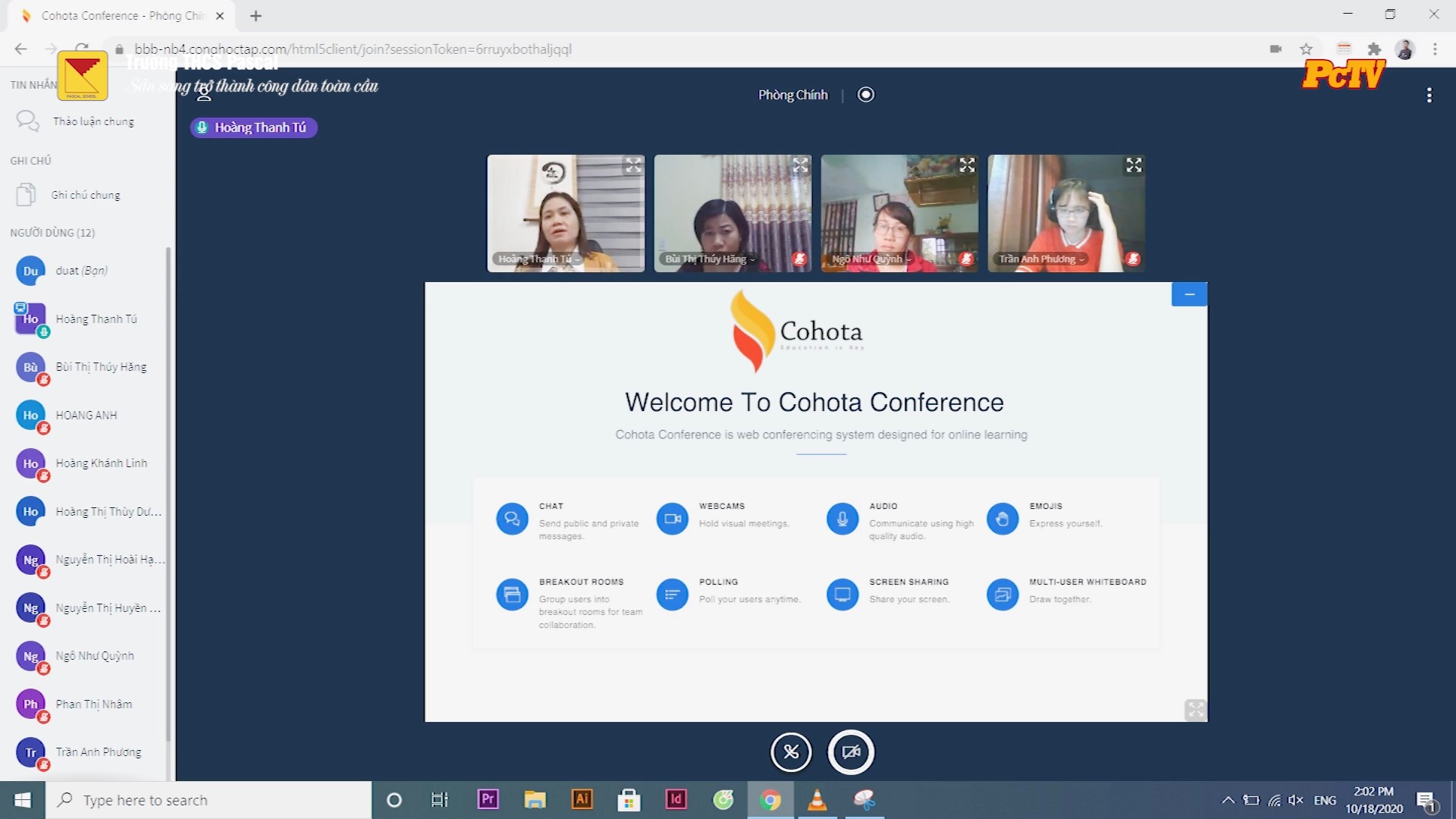Show hidden system tray icons
Screen dimensions: 1456x819
click(x=1228, y=800)
